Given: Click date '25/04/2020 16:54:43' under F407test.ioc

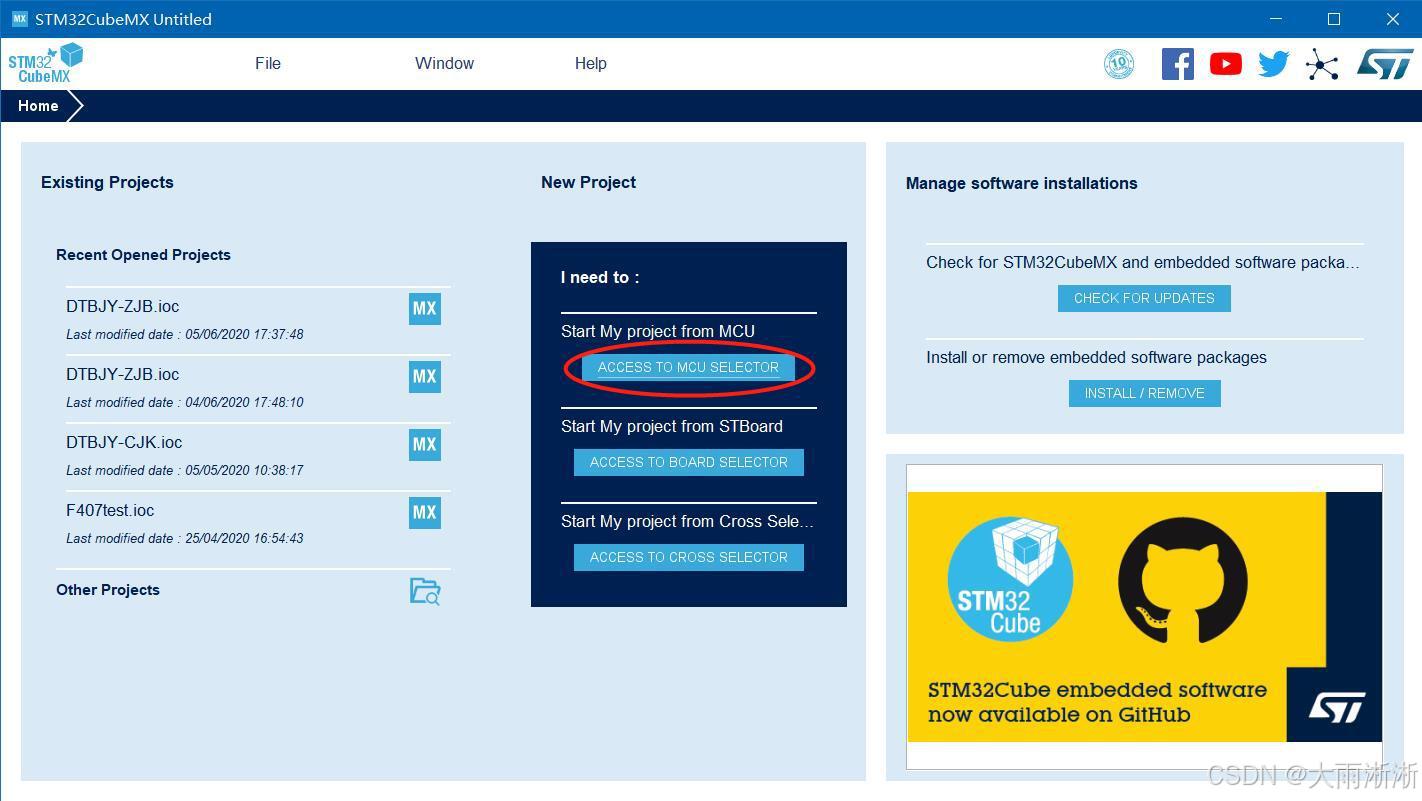Looking at the screenshot, I should [244, 538].
